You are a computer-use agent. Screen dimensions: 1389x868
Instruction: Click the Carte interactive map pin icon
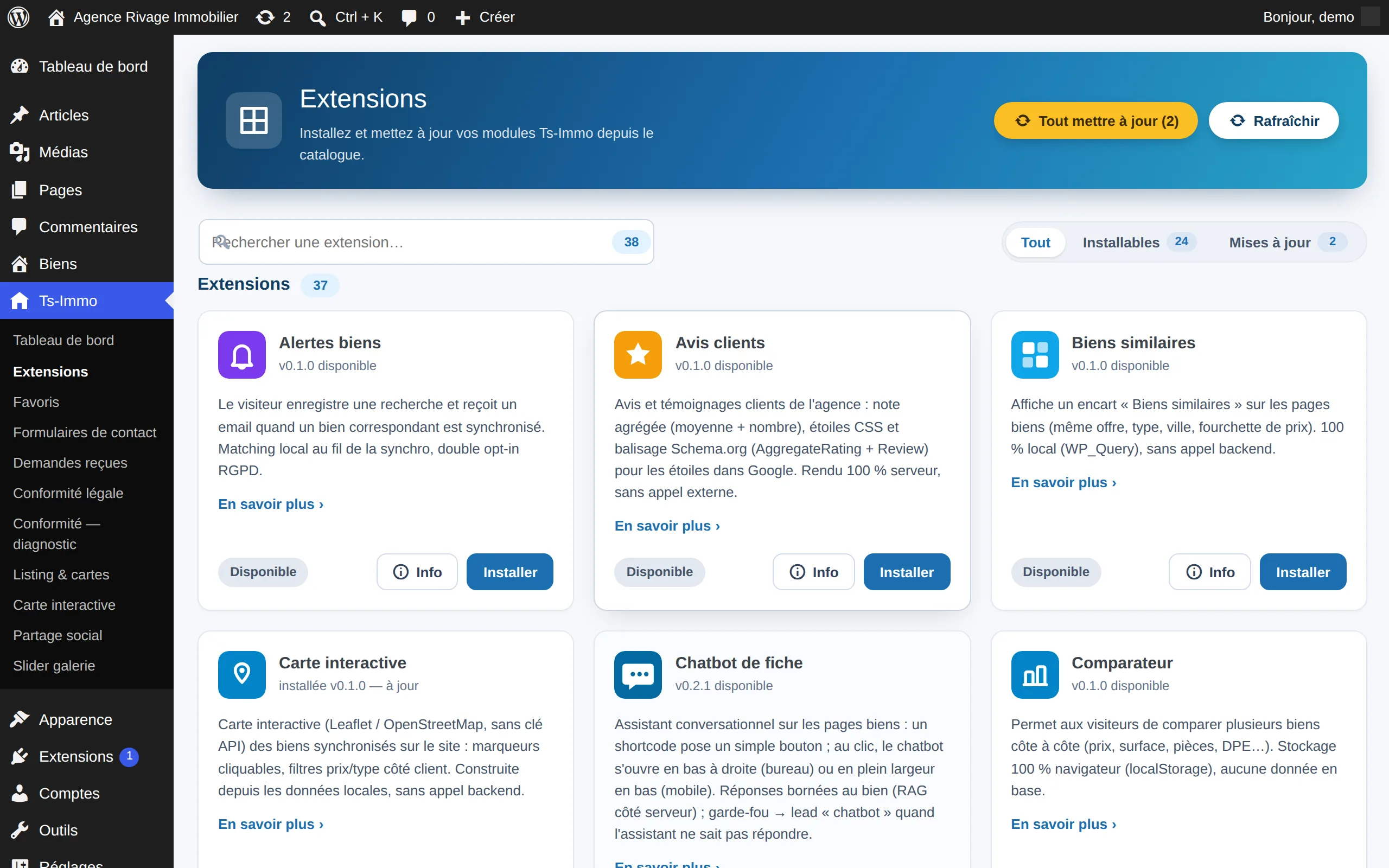(241, 674)
